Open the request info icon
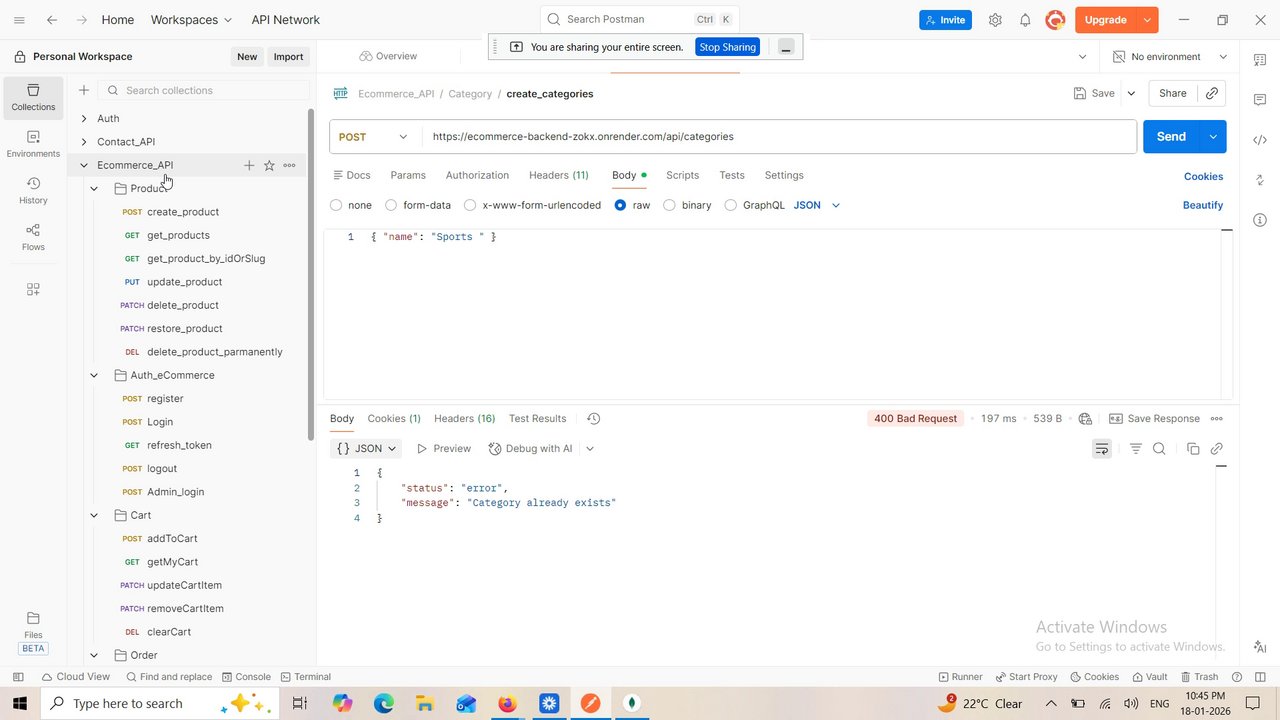Screen dimensions: 1280x720 pos(1259,220)
